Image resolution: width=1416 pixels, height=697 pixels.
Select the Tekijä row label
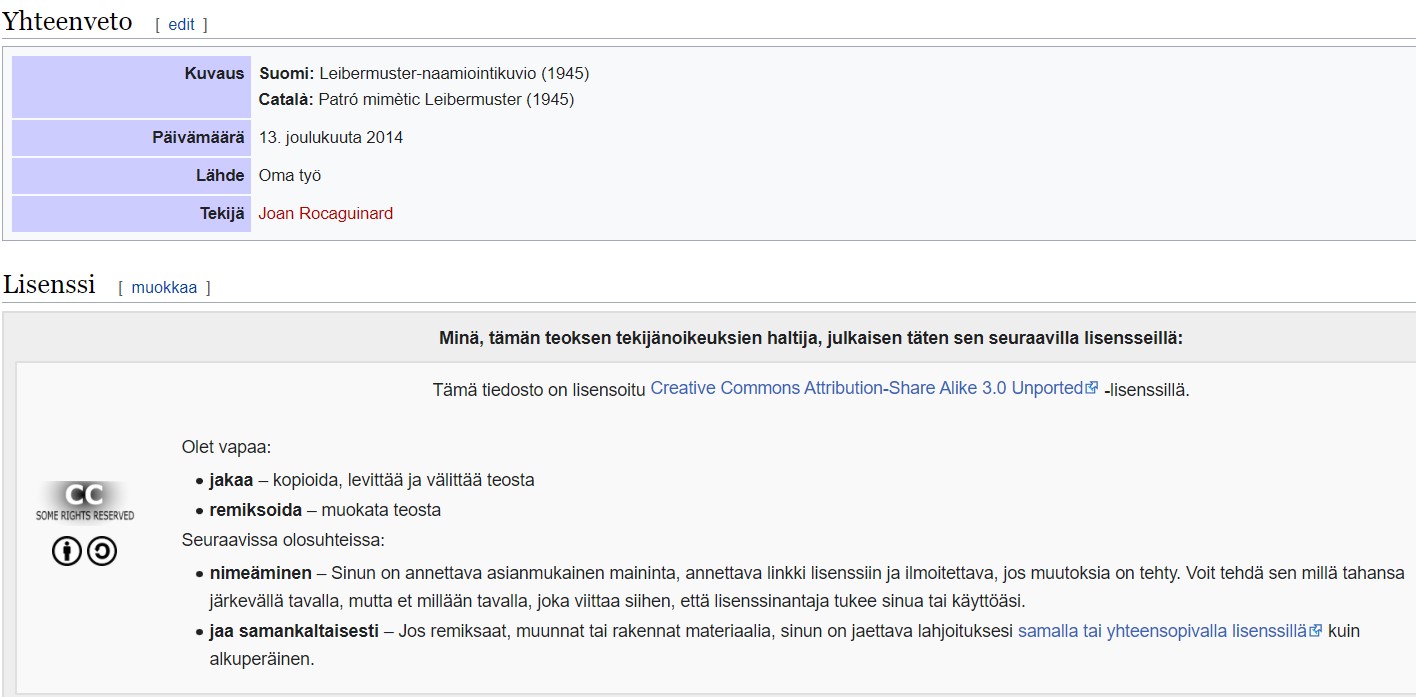222,213
